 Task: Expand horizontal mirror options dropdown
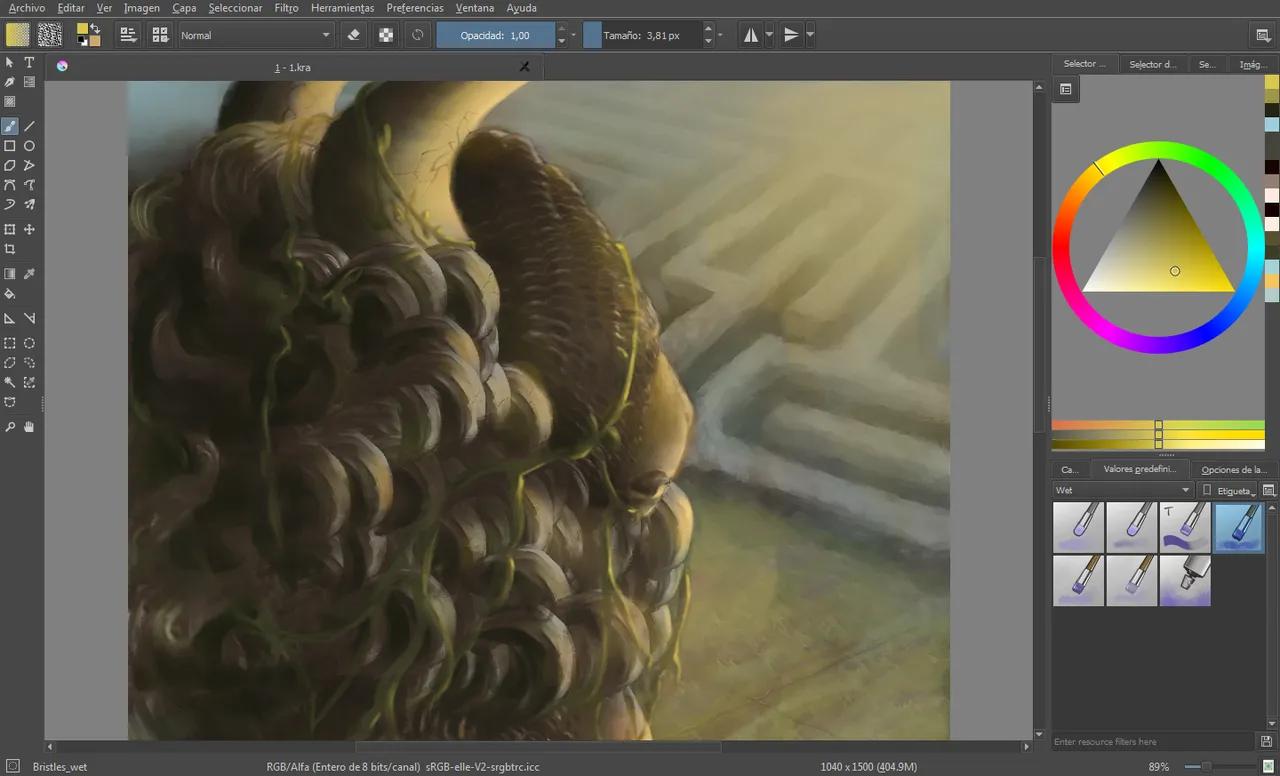(x=768, y=35)
